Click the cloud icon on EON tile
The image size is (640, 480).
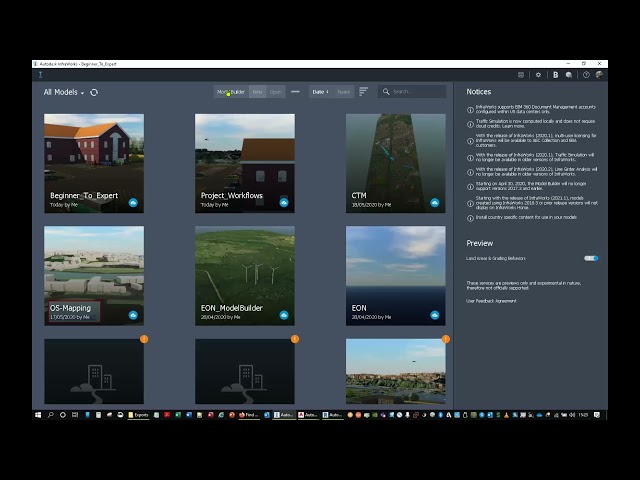[x=435, y=315]
